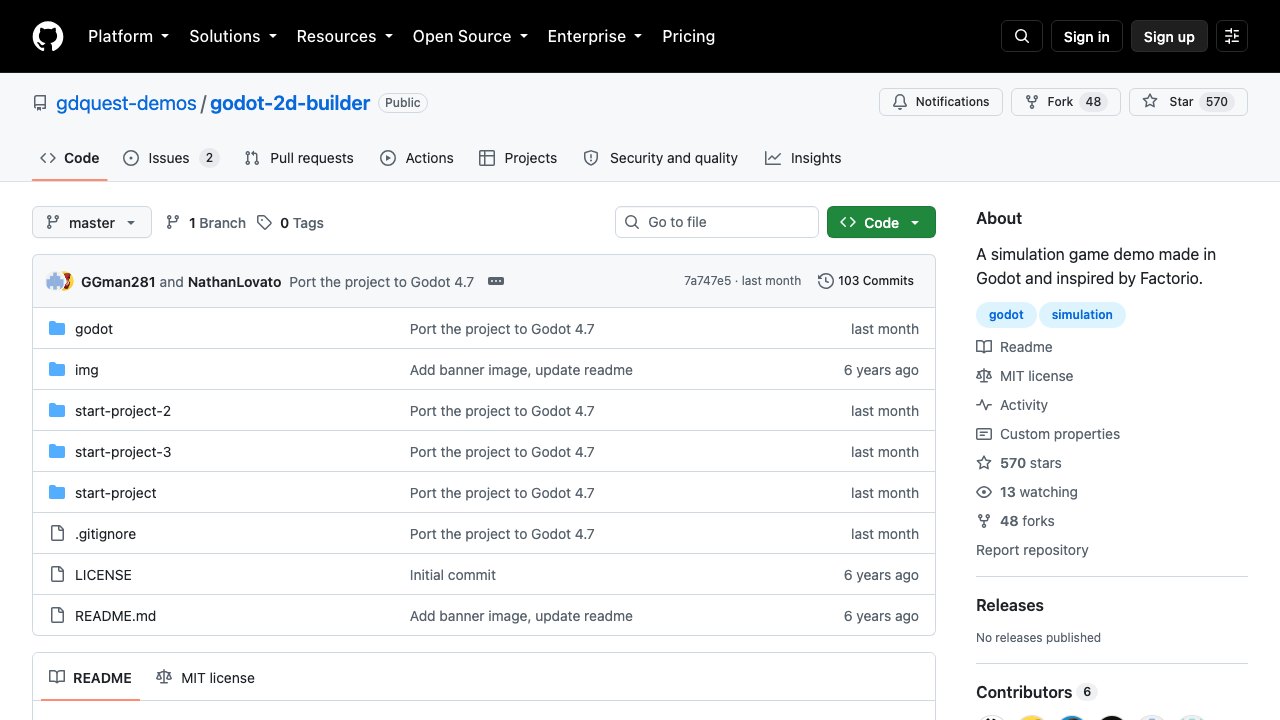Click the start-project-3 folder icon
Image resolution: width=1280 pixels, height=720 pixels.
point(57,452)
